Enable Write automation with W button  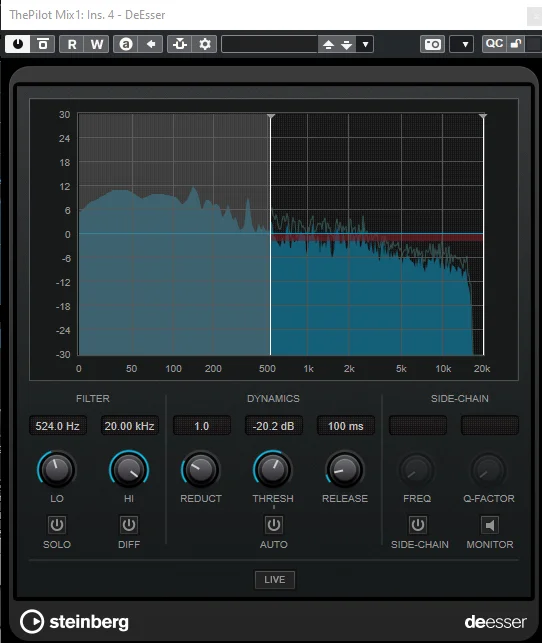click(x=97, y=44)
